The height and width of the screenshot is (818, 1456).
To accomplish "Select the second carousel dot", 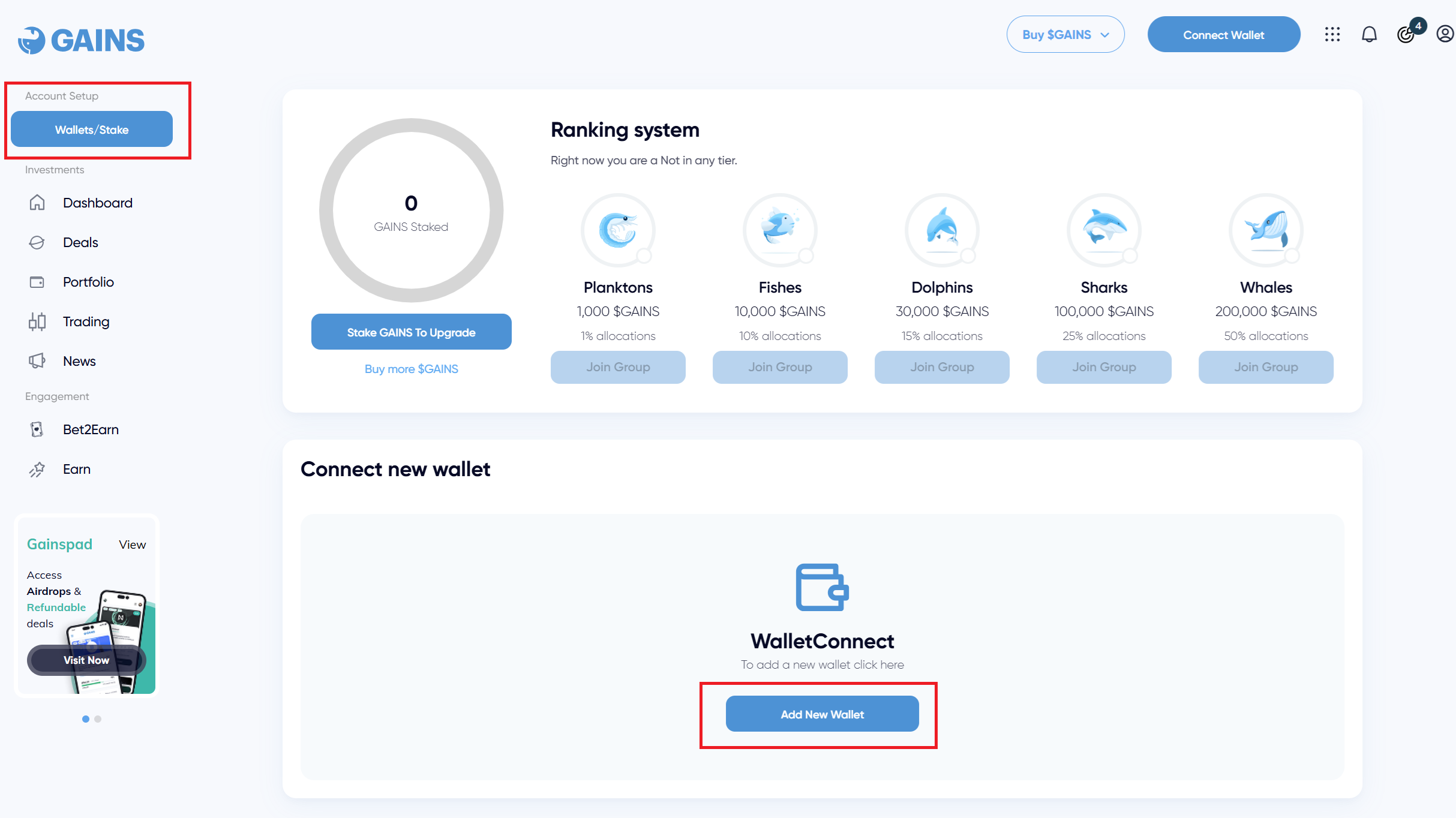I will (98, 719).
